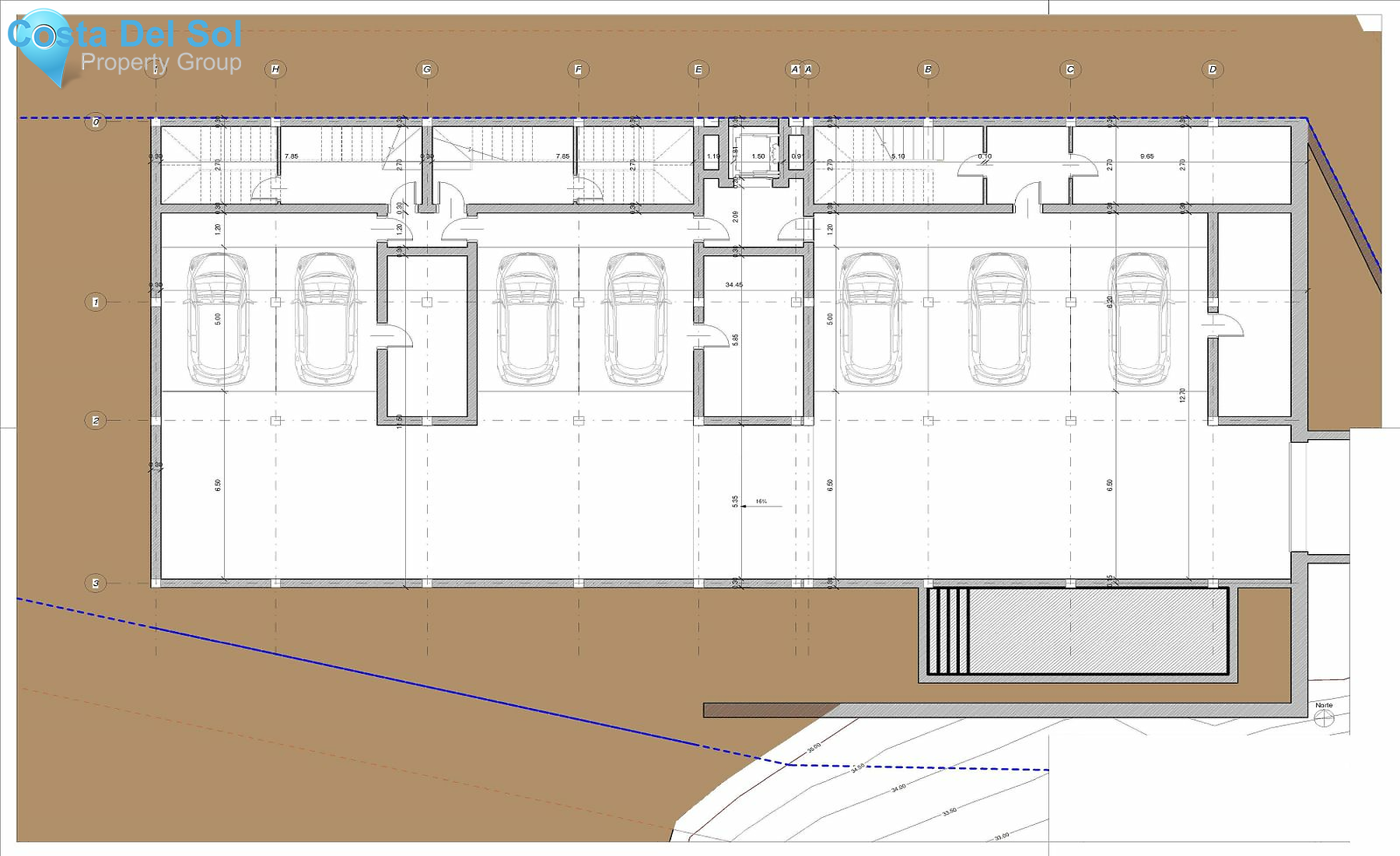The height and width of the screenshot is (856, 1400).
Task: Select the pool entry steps
Action: pos(949,630)
